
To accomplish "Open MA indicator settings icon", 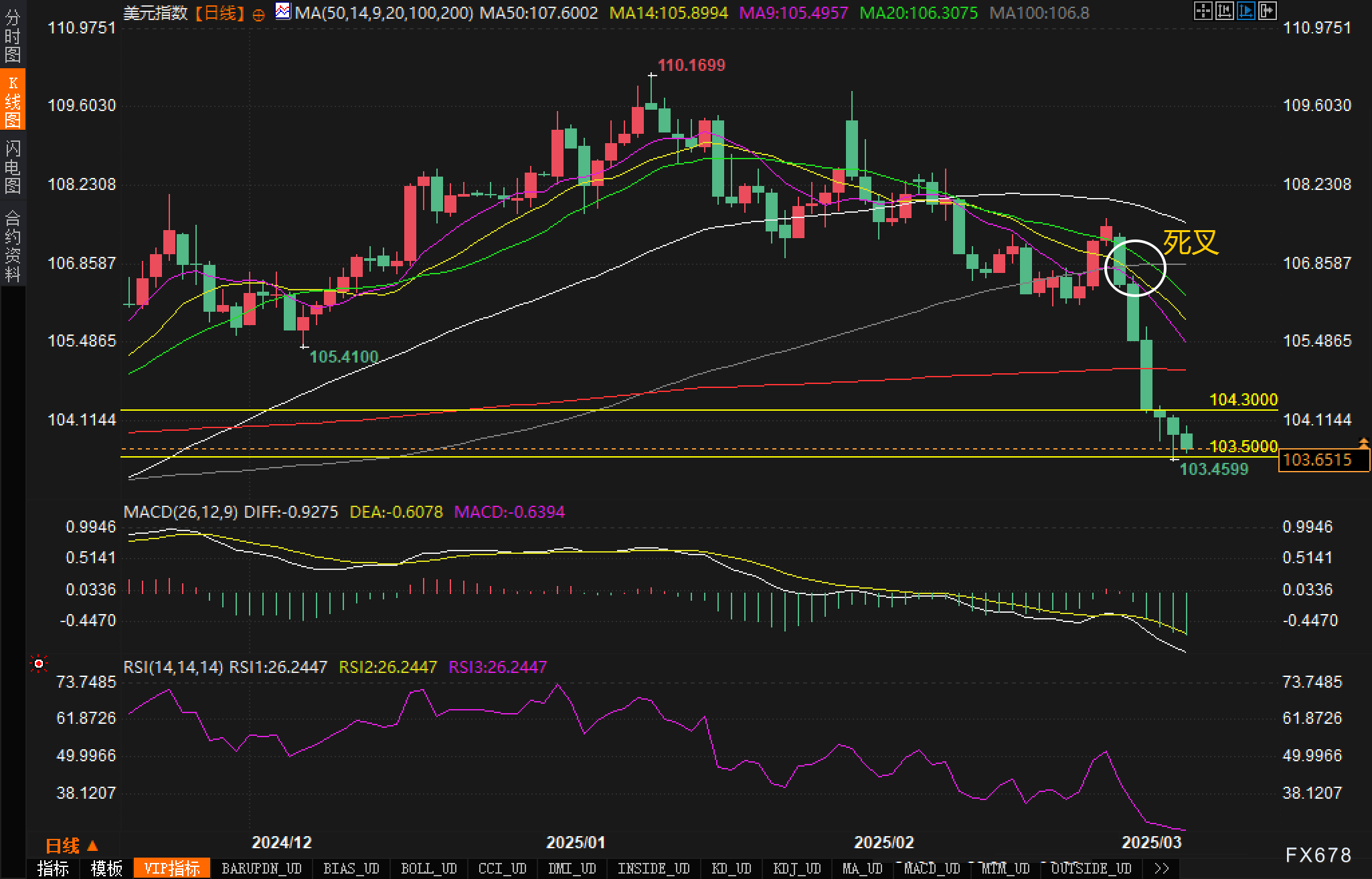I will click(x=283, y=11).
